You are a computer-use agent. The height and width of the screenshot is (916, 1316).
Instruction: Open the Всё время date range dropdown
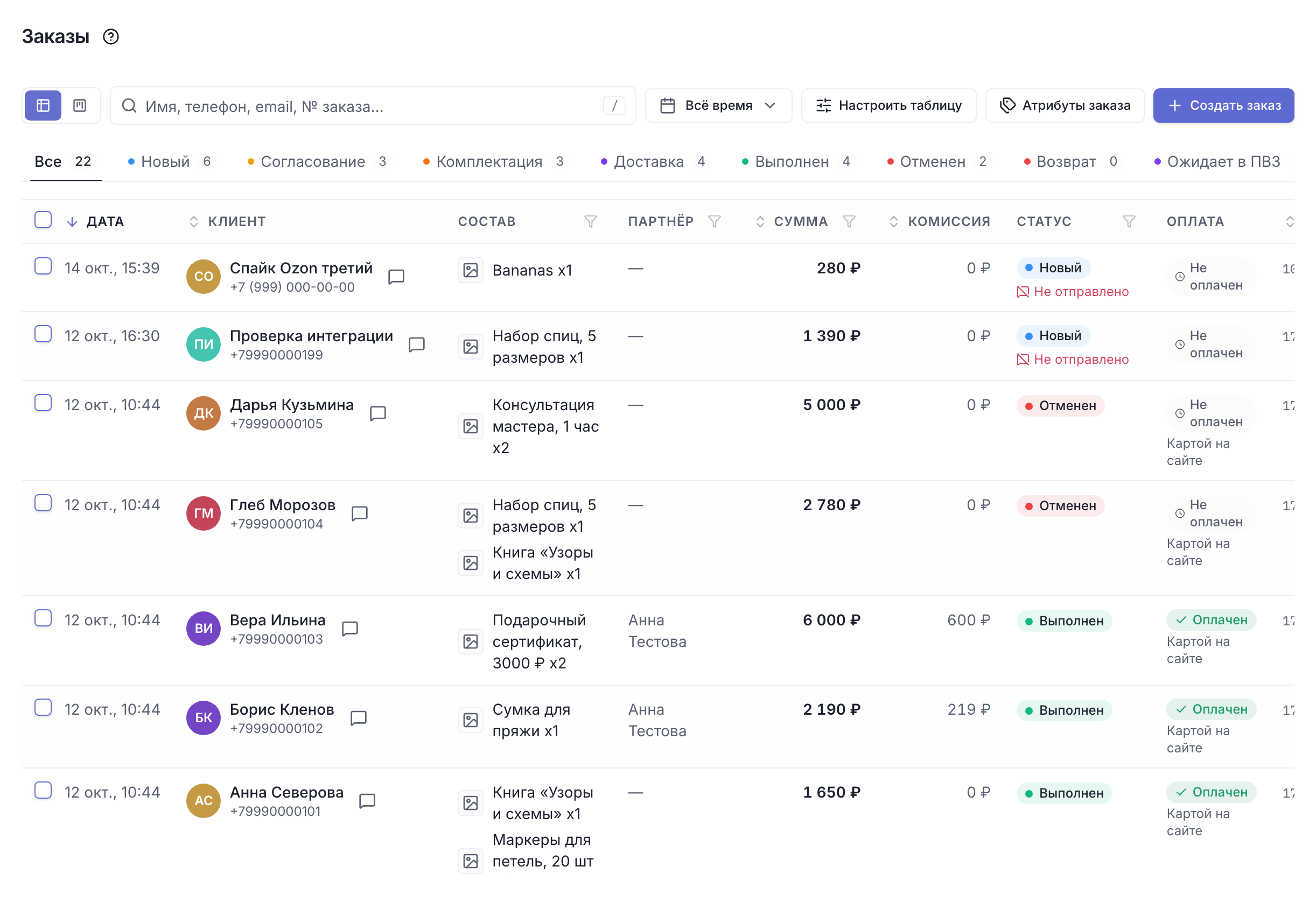pyautogui.click(x=718, y=105)
